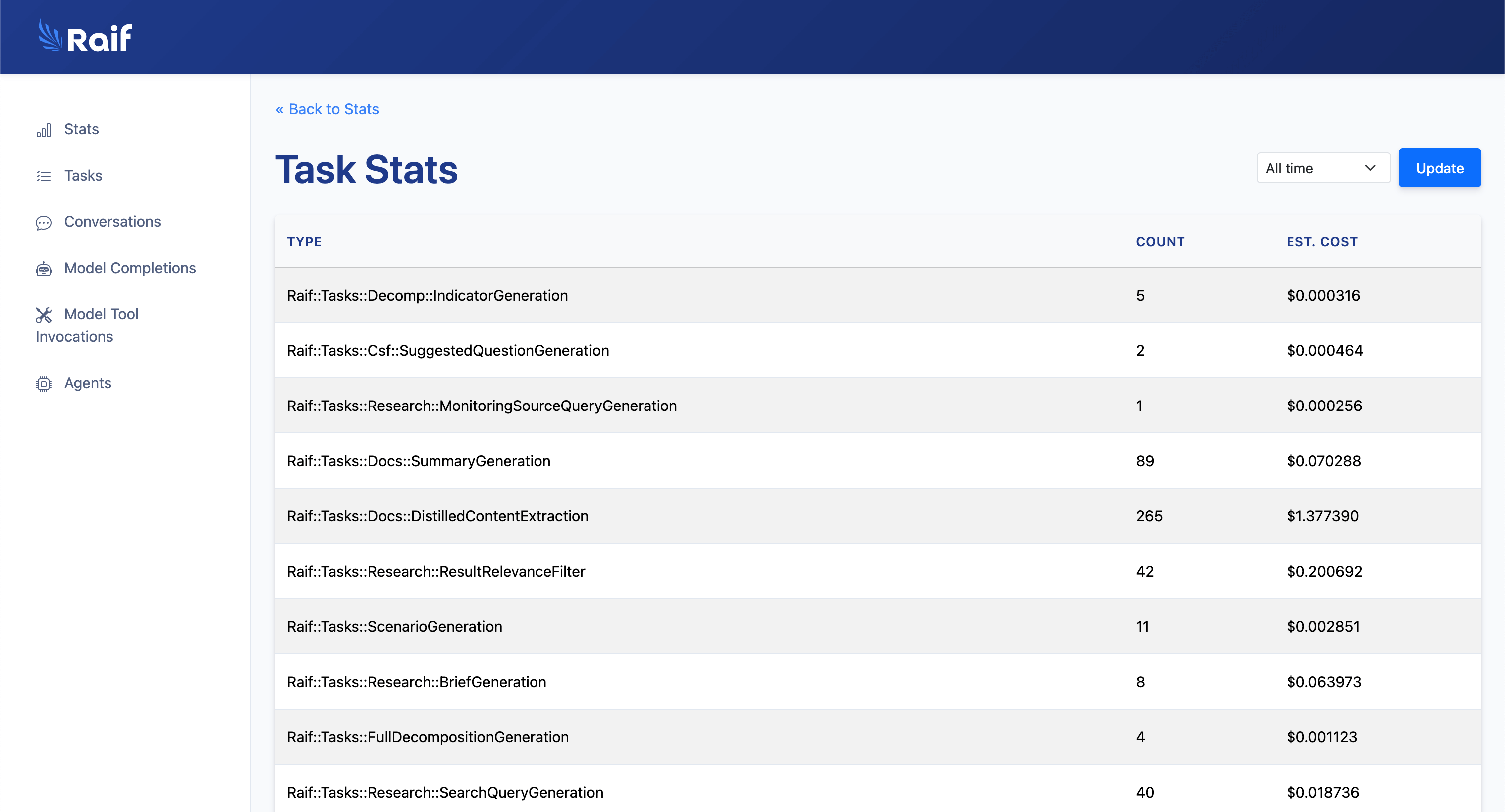Screen dimensions: 1505x812
Task: Click the cost $0.000316
Action: (x=1323, y=295)
